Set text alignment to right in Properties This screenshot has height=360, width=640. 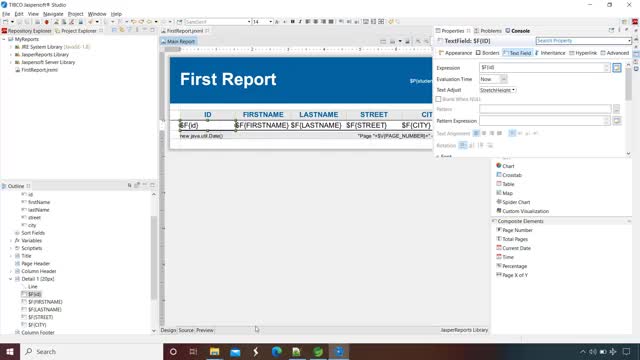tap(491, 133)
